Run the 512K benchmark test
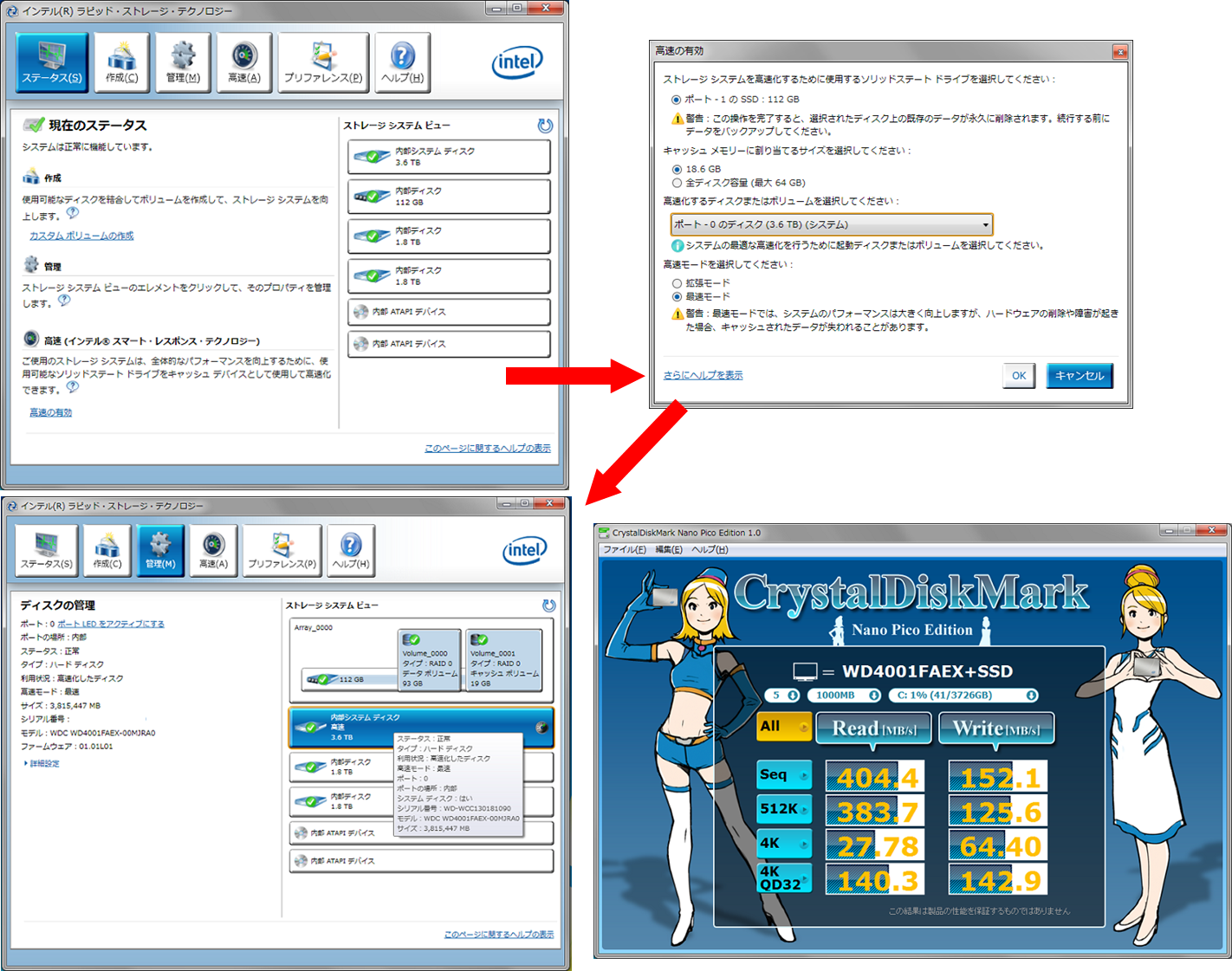 (x=784, y=809)
